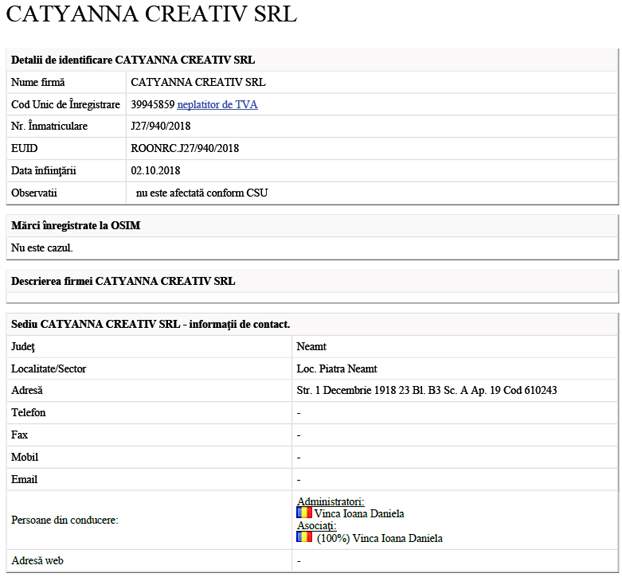Click the Localitate/Sector label

pos(48,369)
